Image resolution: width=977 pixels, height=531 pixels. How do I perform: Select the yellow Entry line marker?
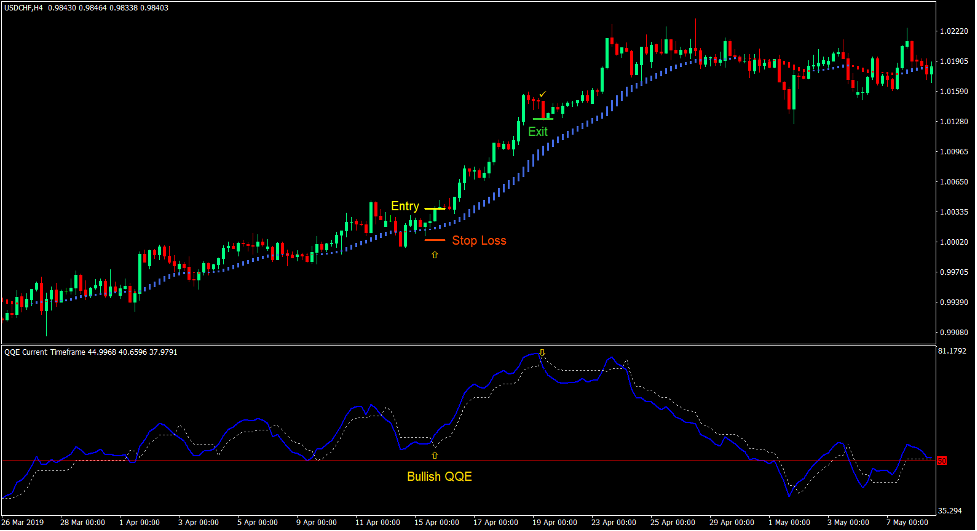[434, 208]
